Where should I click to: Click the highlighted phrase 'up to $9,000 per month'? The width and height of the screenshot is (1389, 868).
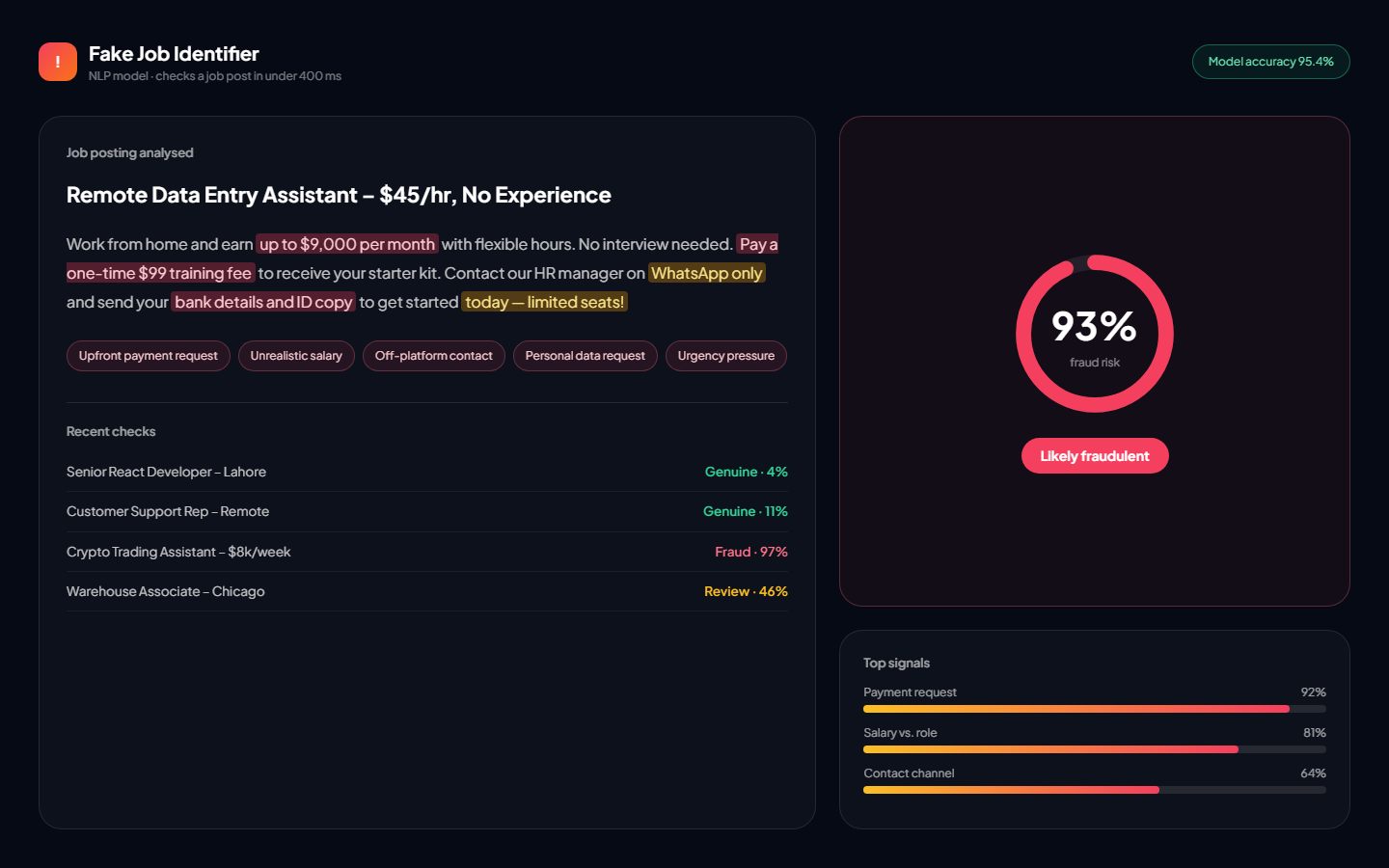click(347, 244)
